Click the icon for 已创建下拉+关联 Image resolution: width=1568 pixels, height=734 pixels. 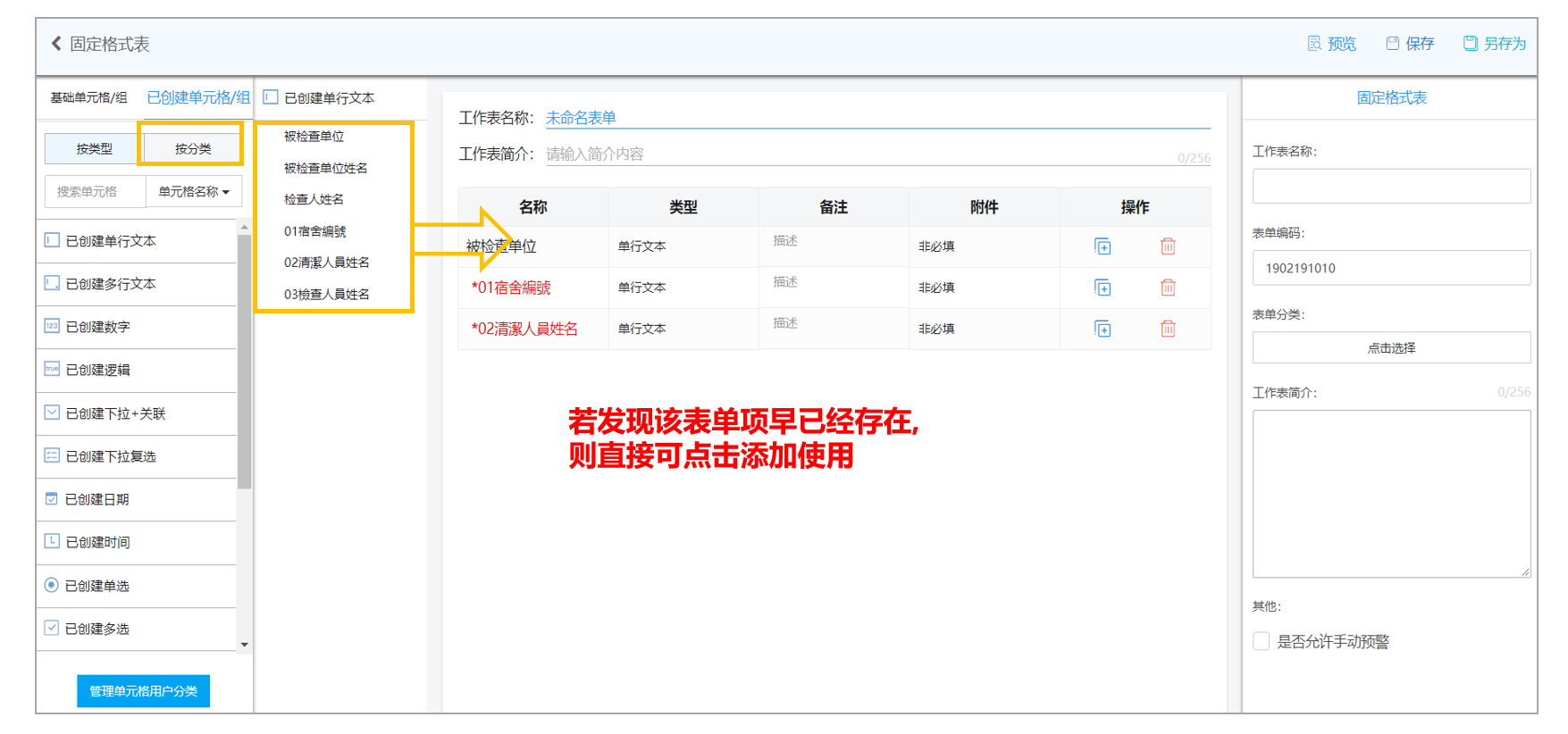point(52,413)
